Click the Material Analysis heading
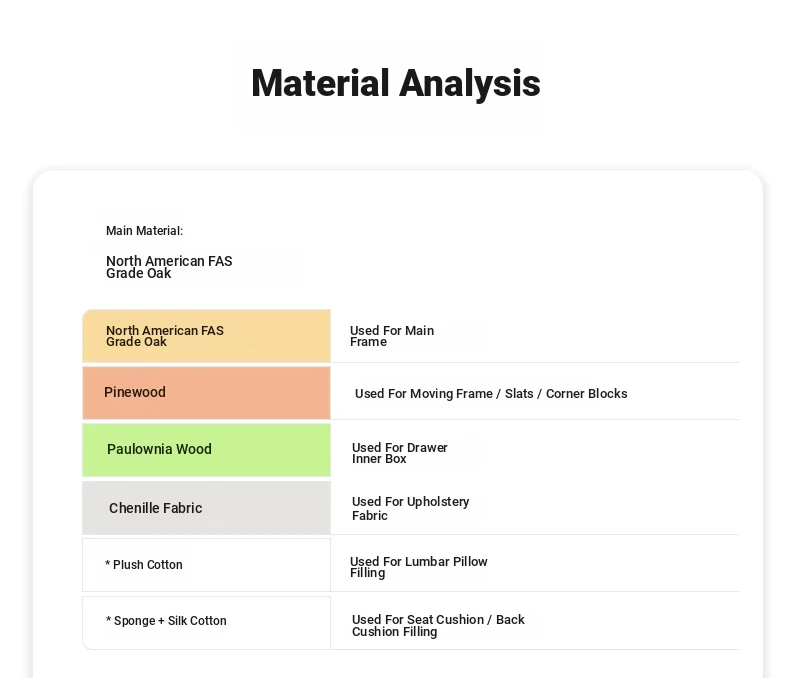Image resolution: width=790 pixels, height=678 pixels. pos(396,83)
